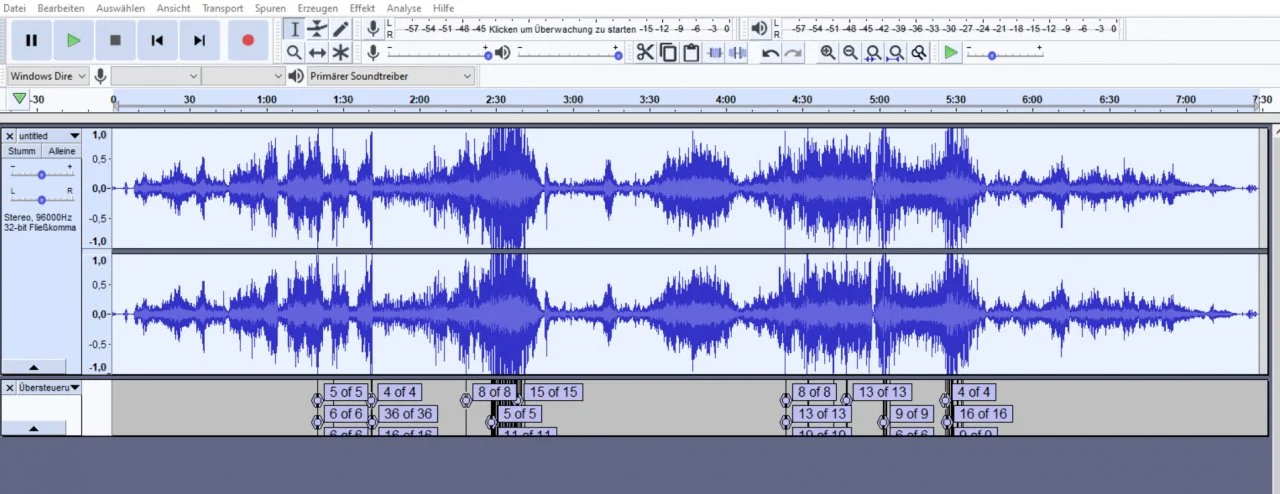Select the Selection (I-beam) tool
Screen dimensions: 1280x494
(294, 29)
